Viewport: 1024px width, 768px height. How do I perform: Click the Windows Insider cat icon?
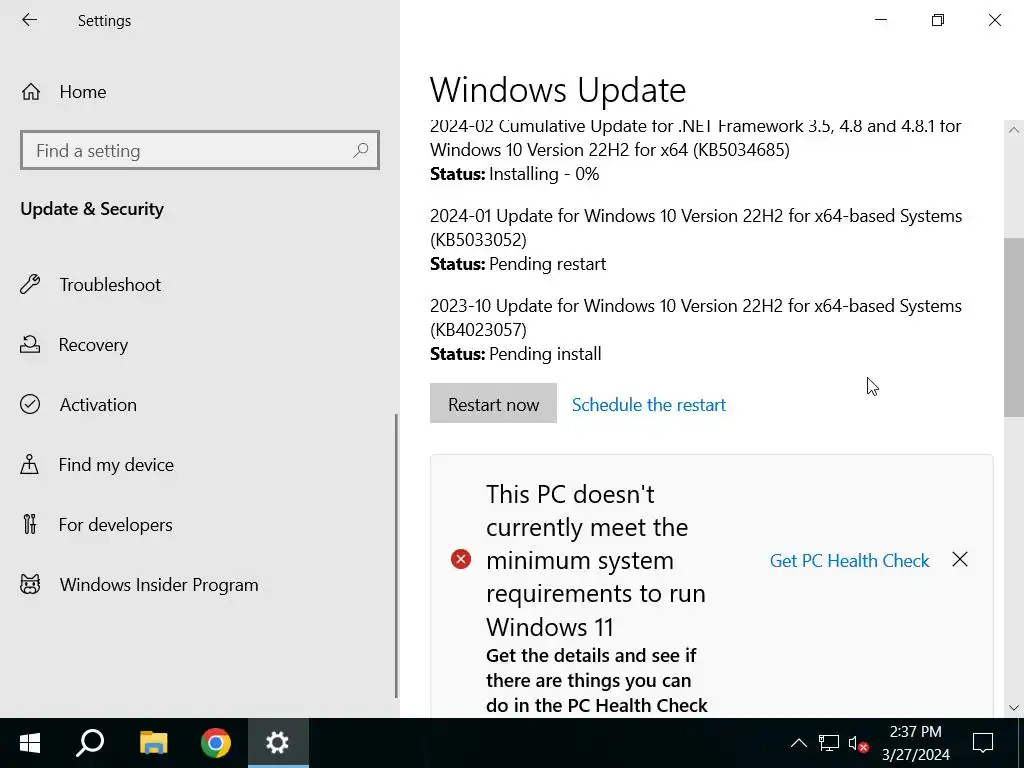[30, 584]
